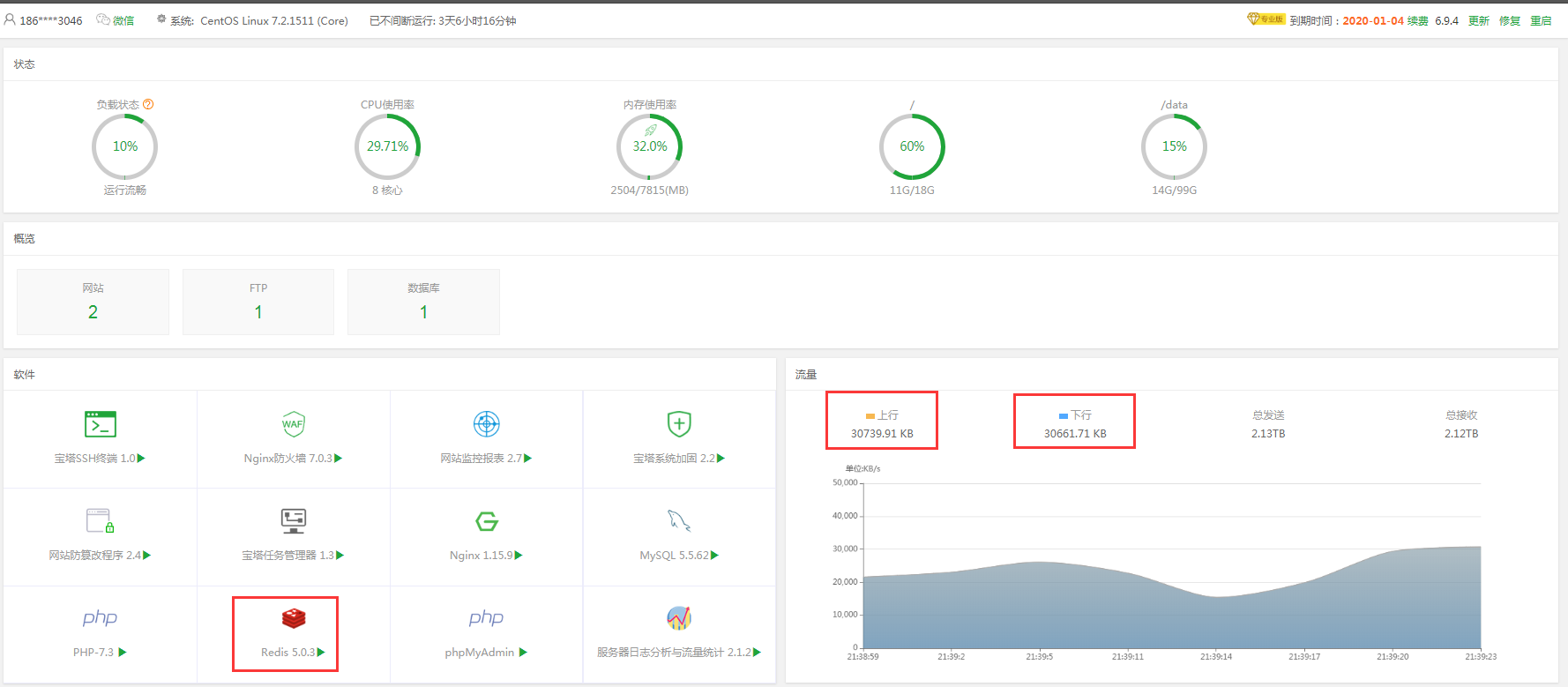
Task: Click the traffic area chart
Action: tap(1171, 565)
